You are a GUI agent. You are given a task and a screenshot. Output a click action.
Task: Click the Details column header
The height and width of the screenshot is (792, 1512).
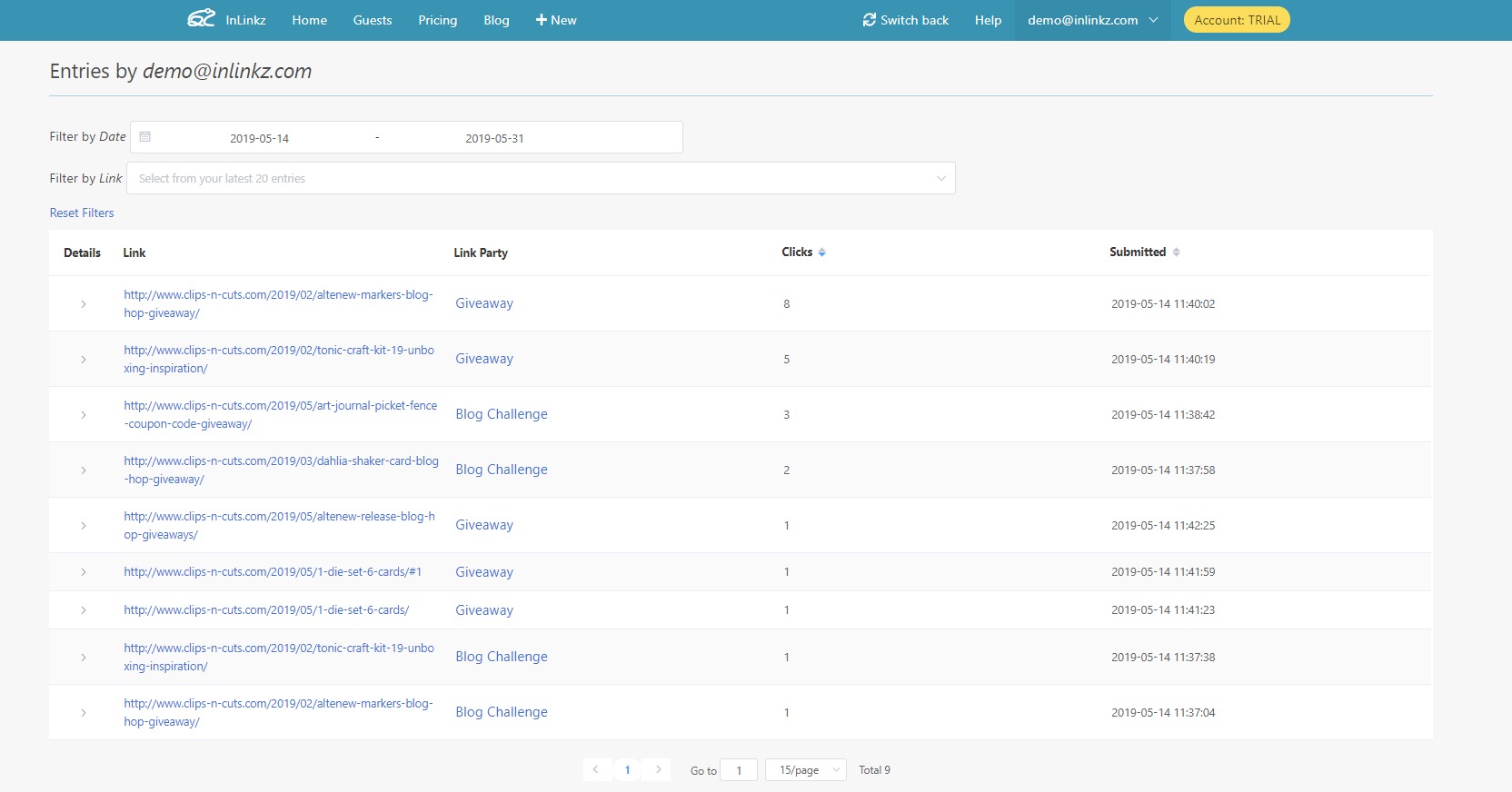coord(82,252)
